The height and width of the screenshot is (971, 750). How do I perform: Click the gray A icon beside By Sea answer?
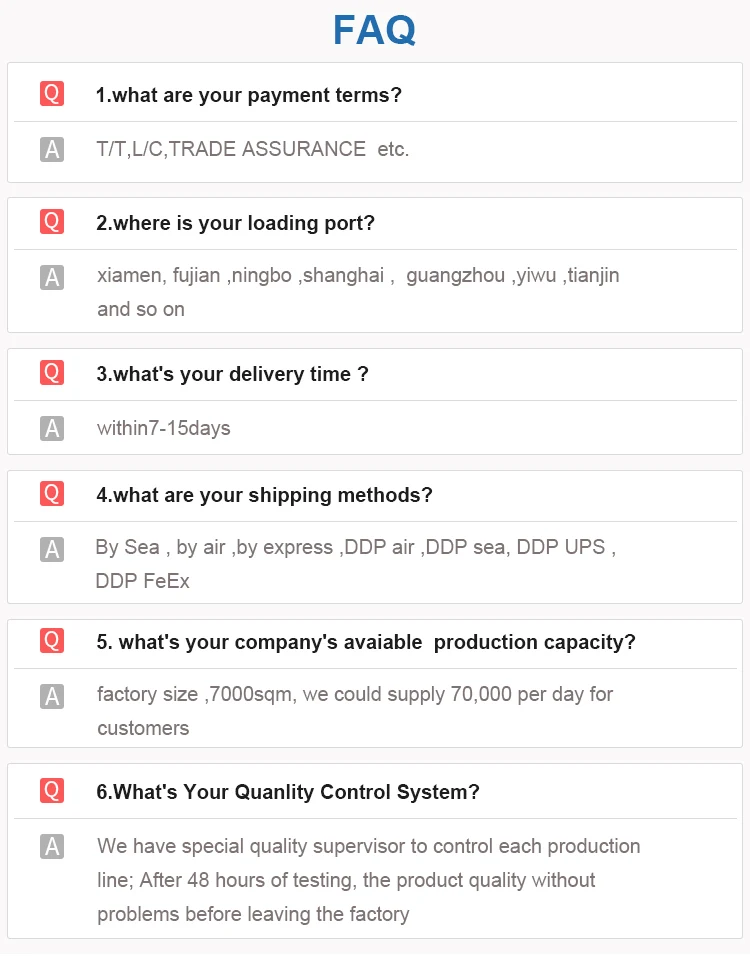pyautogui.click(x=52, y=549)
